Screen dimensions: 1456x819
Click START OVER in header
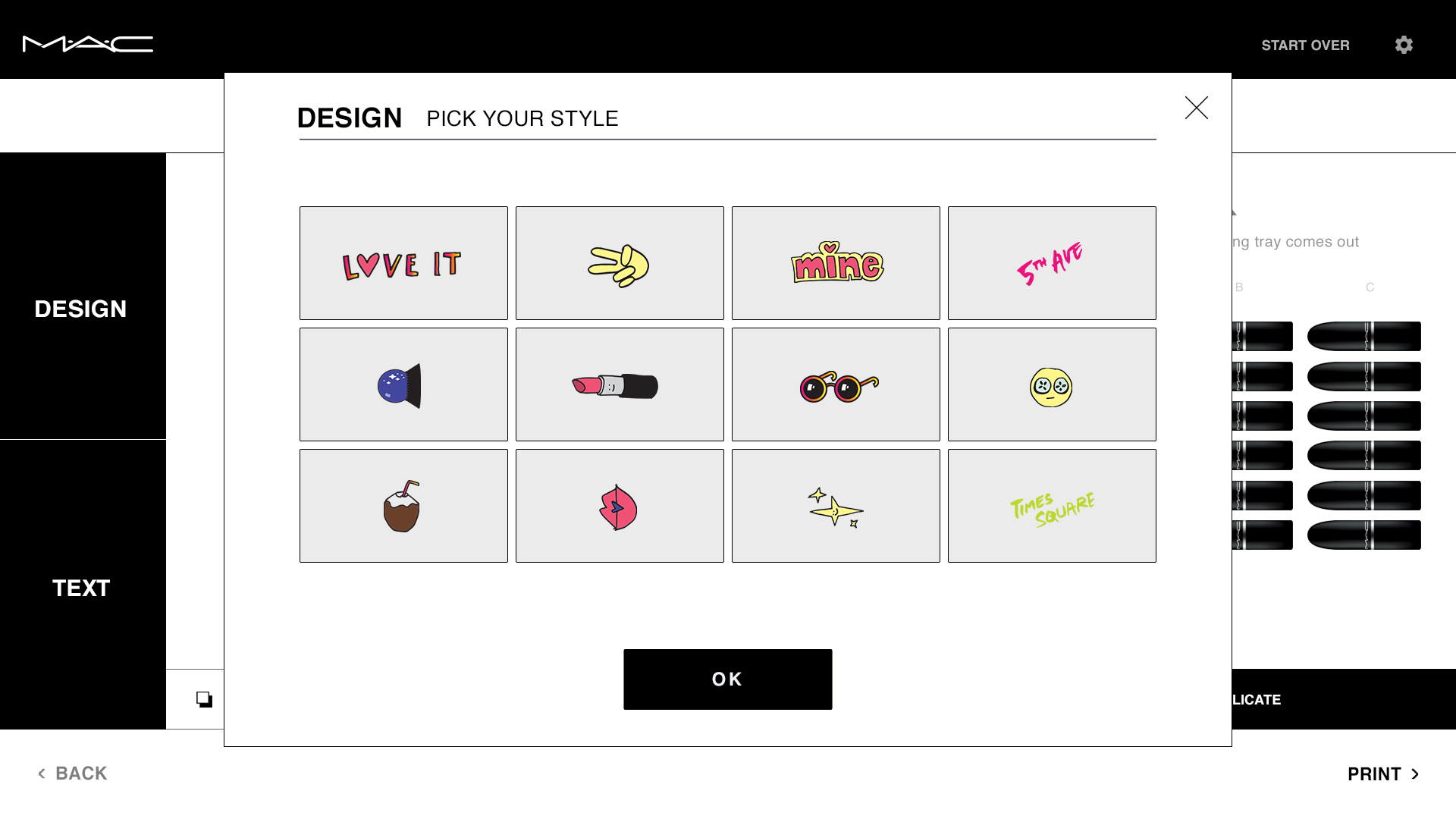click(x=1305, y=45)
